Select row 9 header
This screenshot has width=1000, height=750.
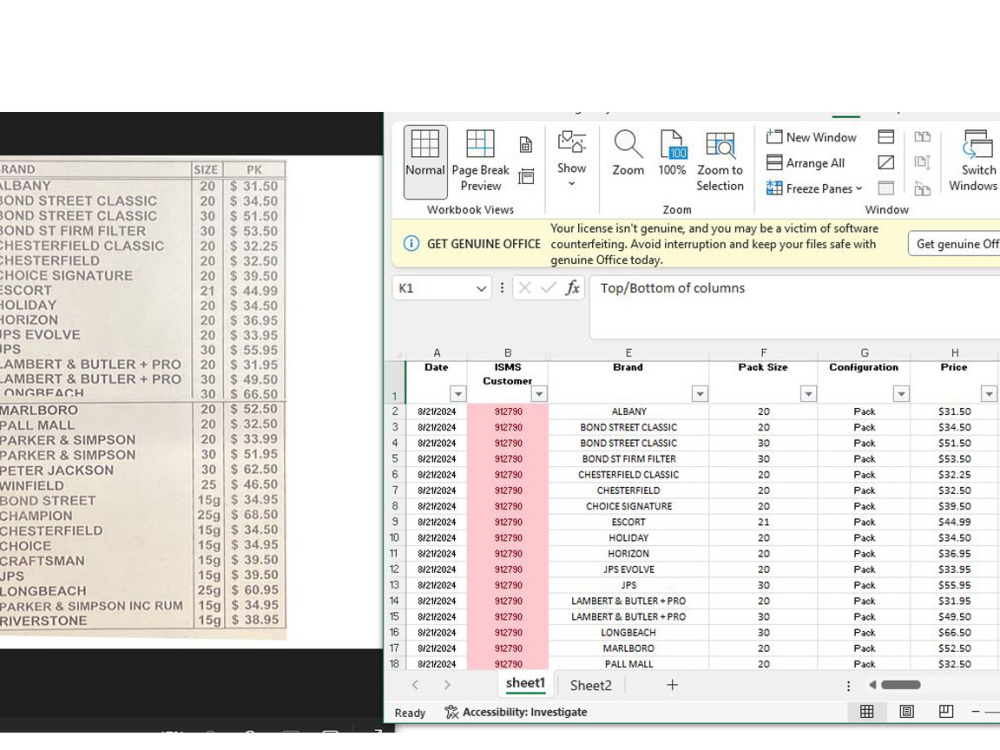click(395, 522)
